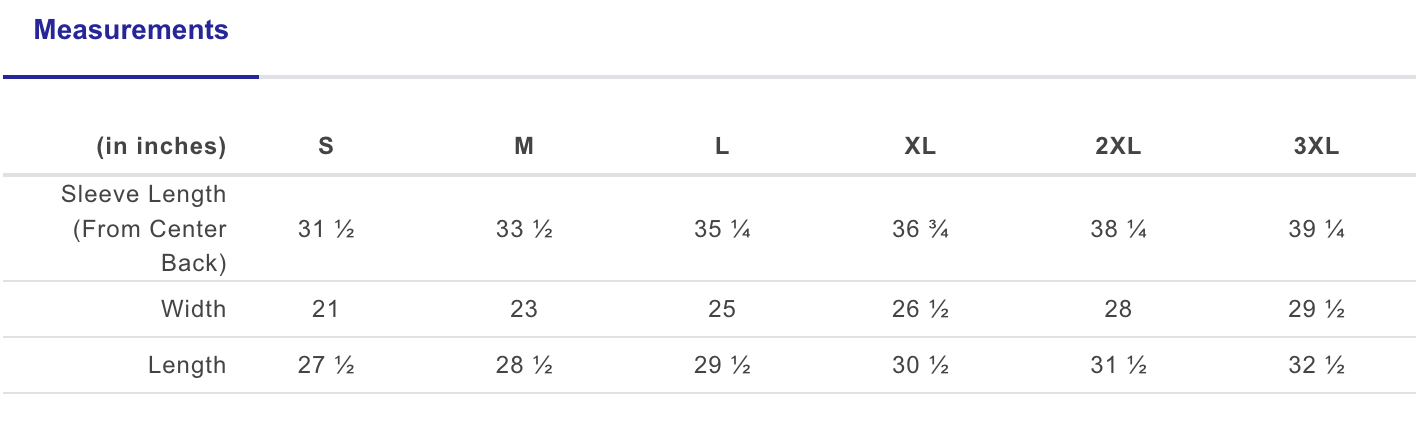This screenshot has height=437, width=1421.
Task: Select the 2XL size column header
Action: pyautogui.click(x=1118, y=146)
